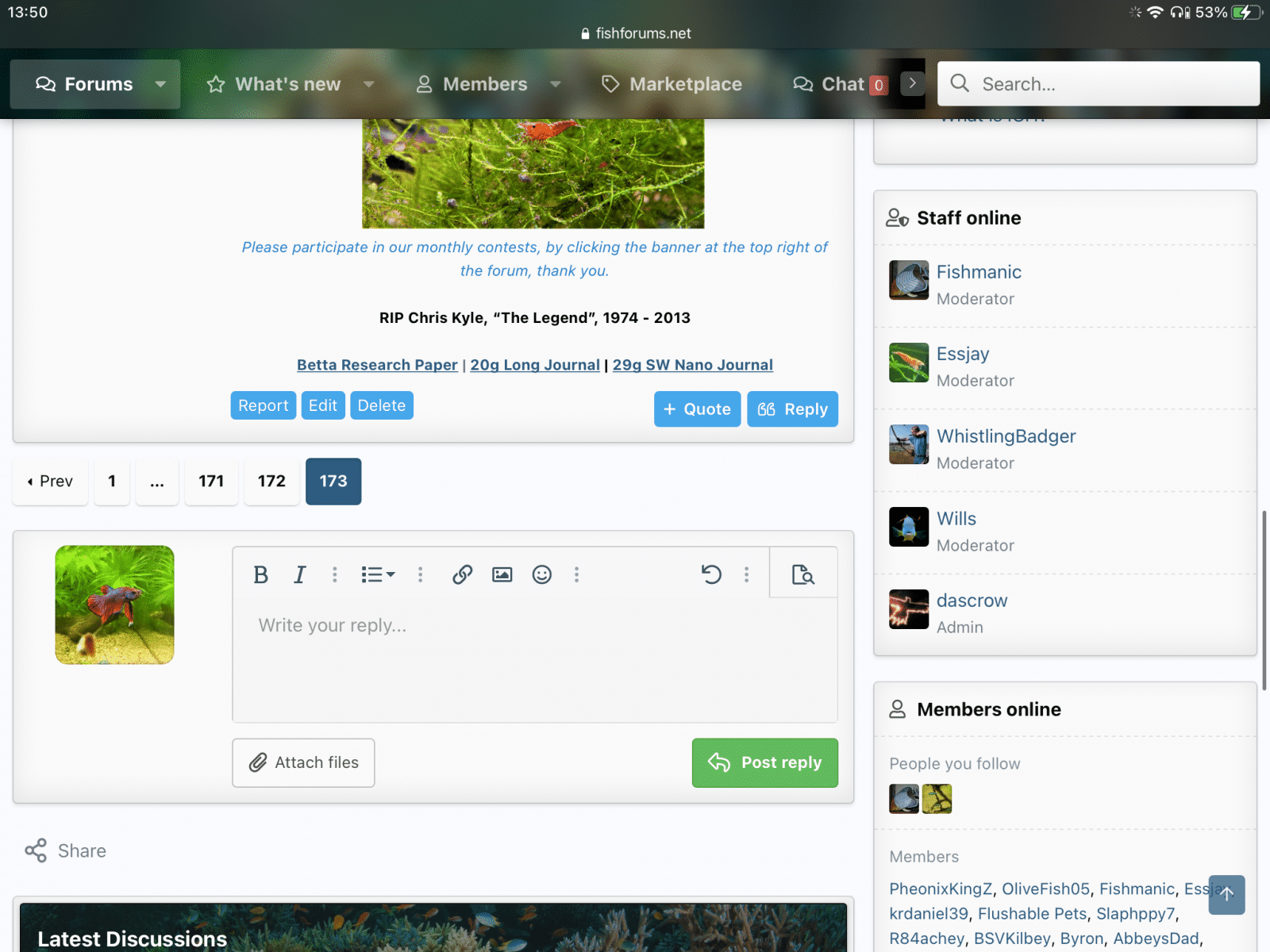This screenshot has height=952, width=1270.
Task: Open the Marketplace tab
Action: (x=672, y=84)
